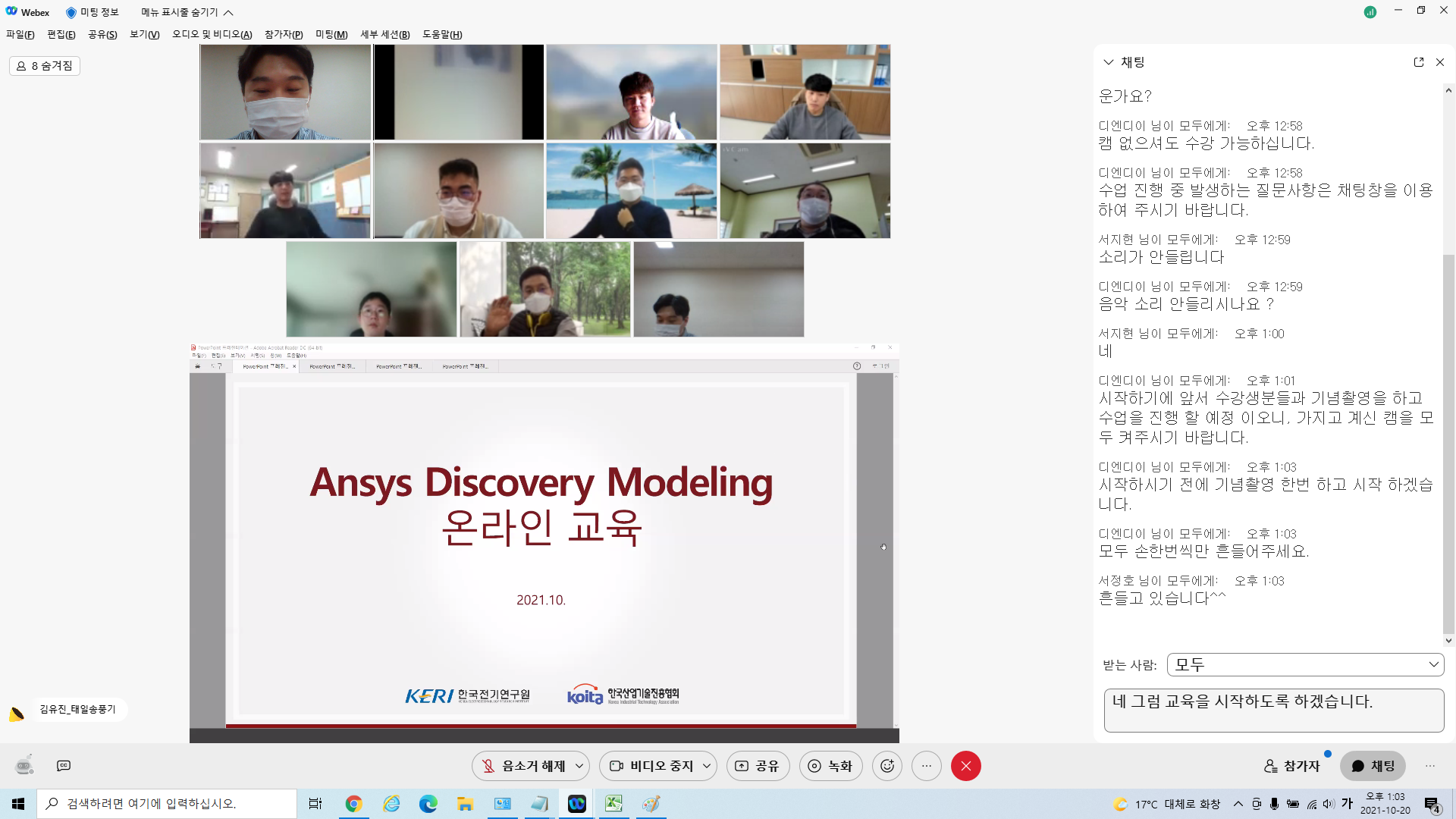1456x819 pixels.
Task: Toggle closed captions icon
Action: point(64,766)
